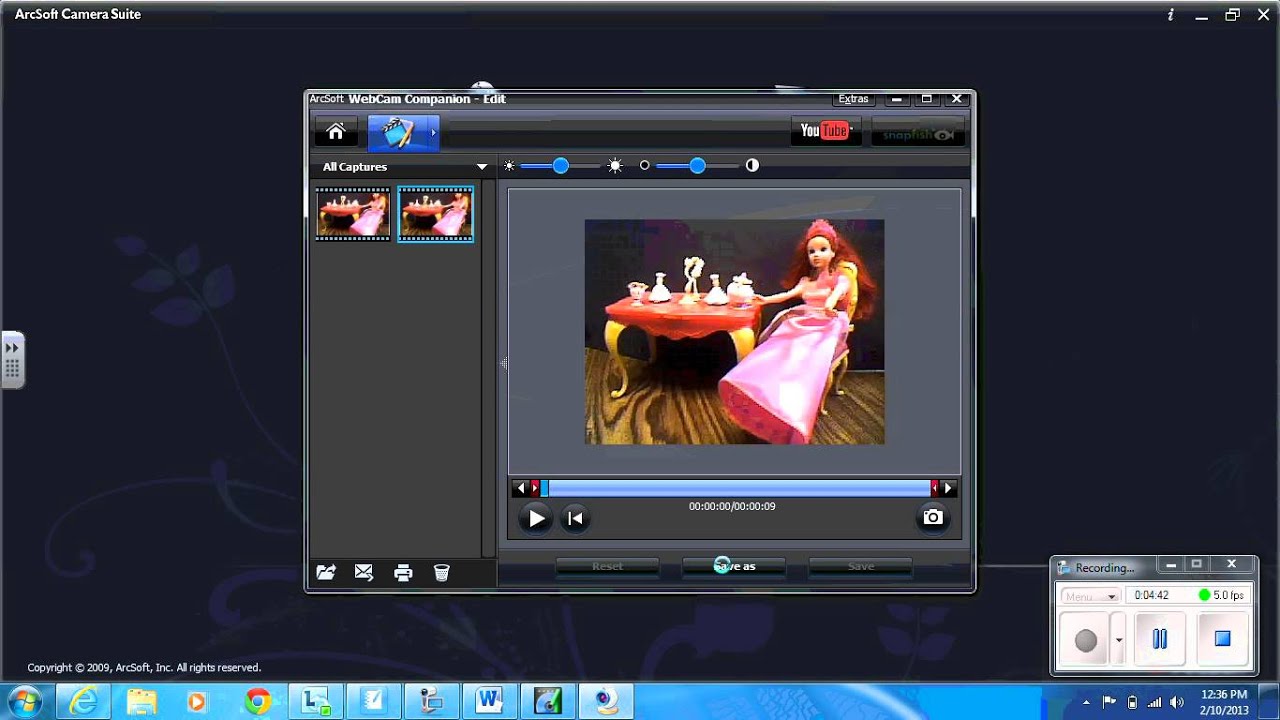Play the video clip

536,518
